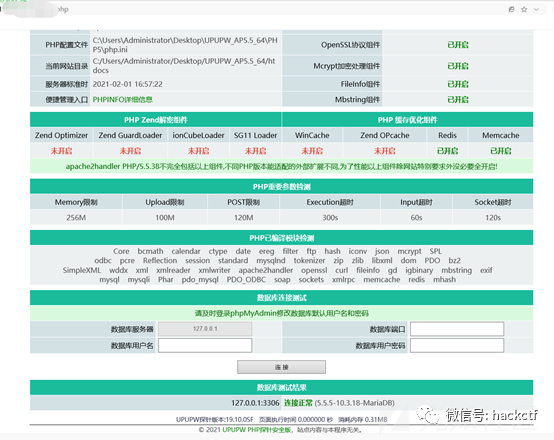The height and width of the screenshot is (440, 554).
Task: Click the PHP Zend解密组件 section header
Action: (155, 120)
